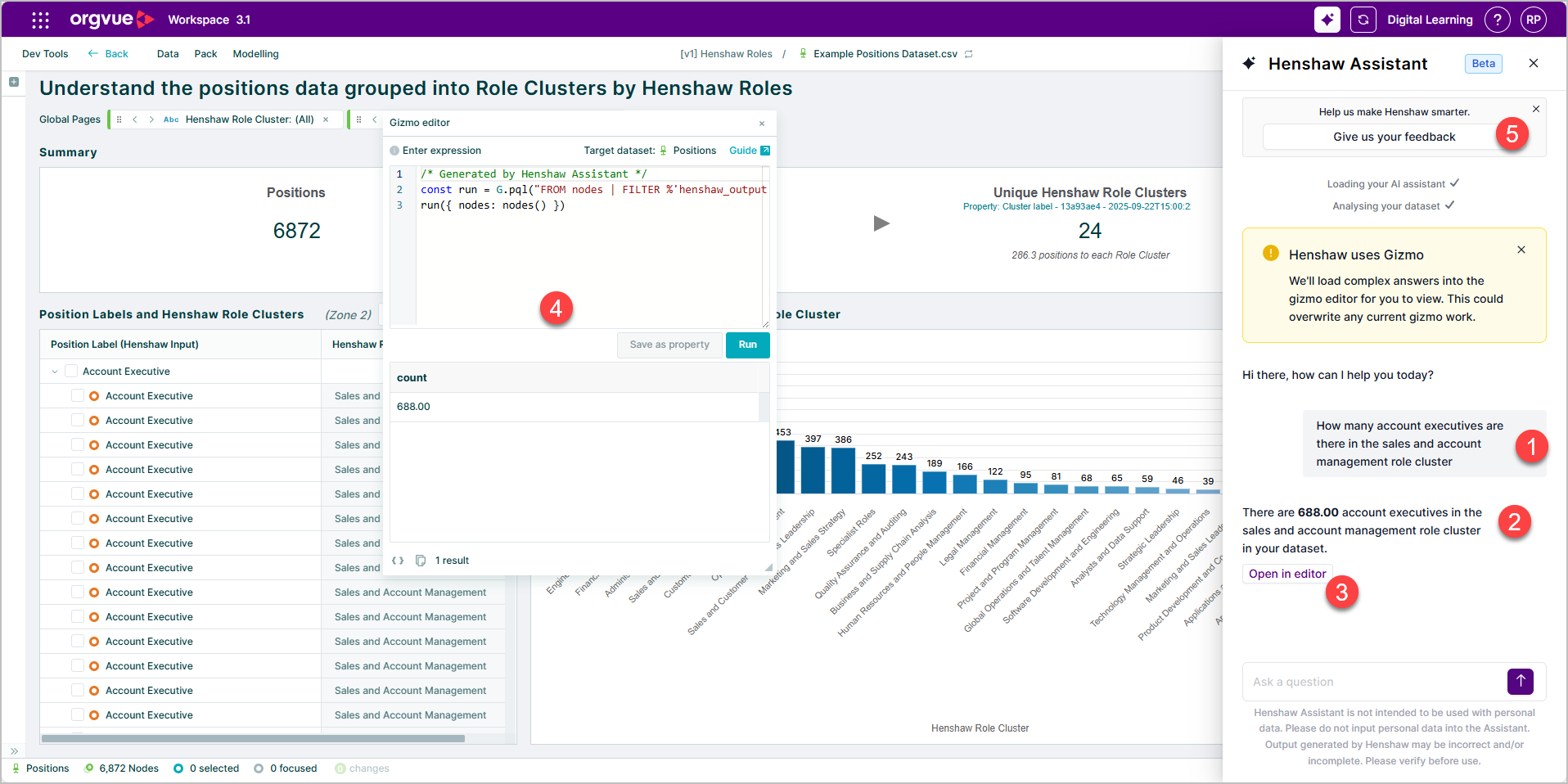This screenshot has width=1568, height=784.
Task: Open the Modelling menu
Action: [x=255, y=54]
